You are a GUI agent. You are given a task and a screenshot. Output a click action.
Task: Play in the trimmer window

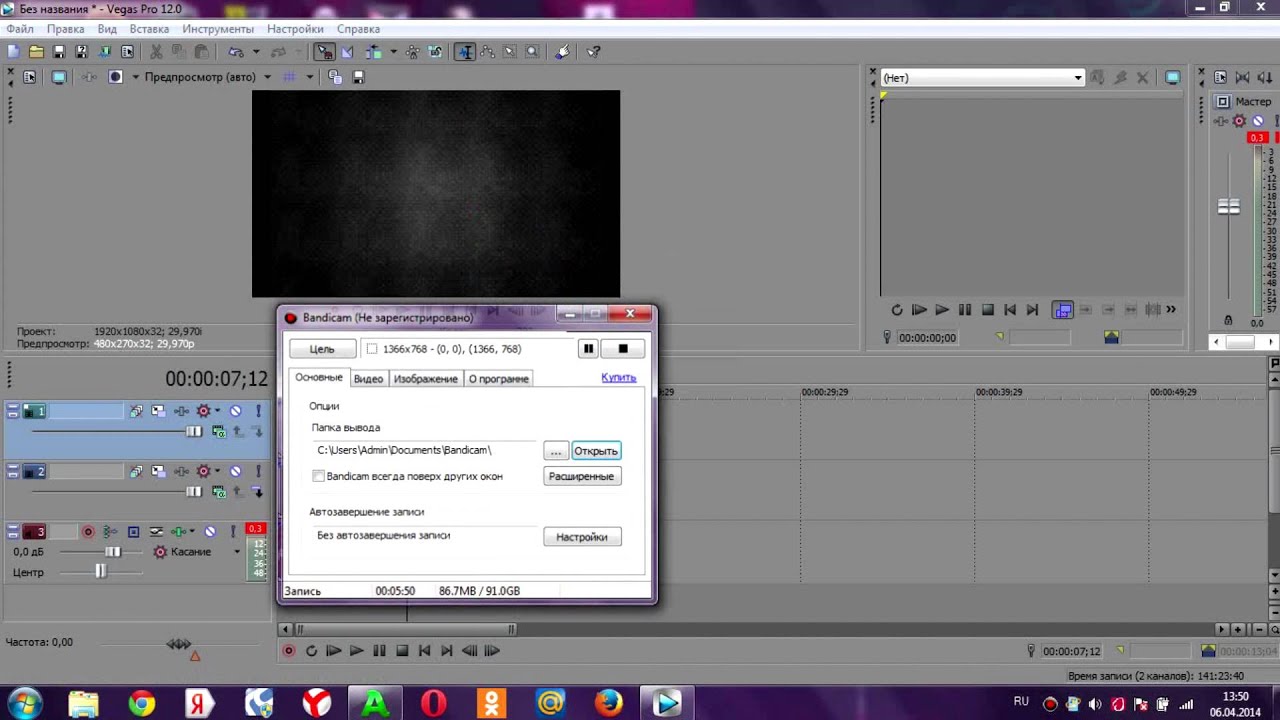click(942, 310)
